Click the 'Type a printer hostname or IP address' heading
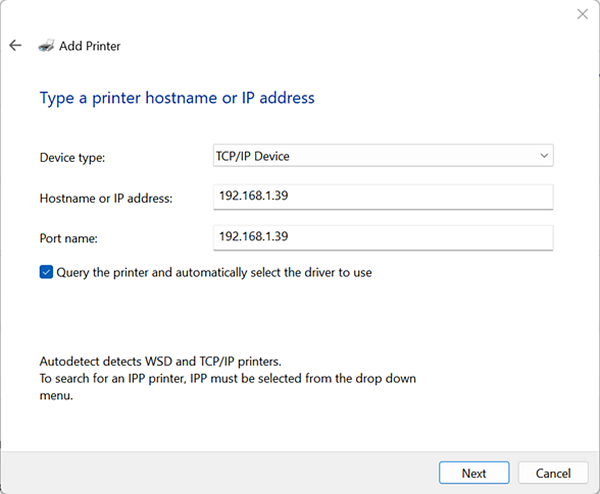The image size is (600, 494). pos(177,98)
